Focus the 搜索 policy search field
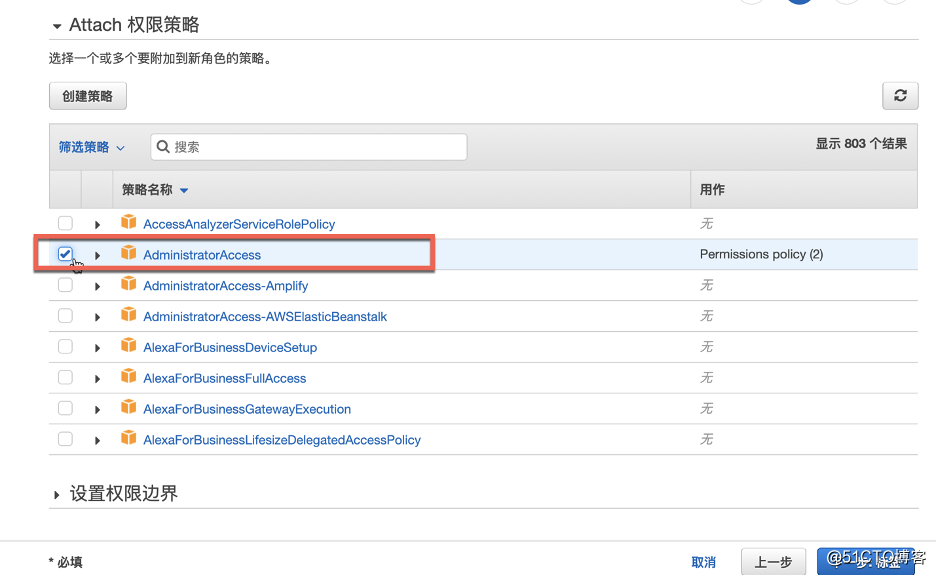Viewport: 936px width, 576px height. tap(309, 147)
